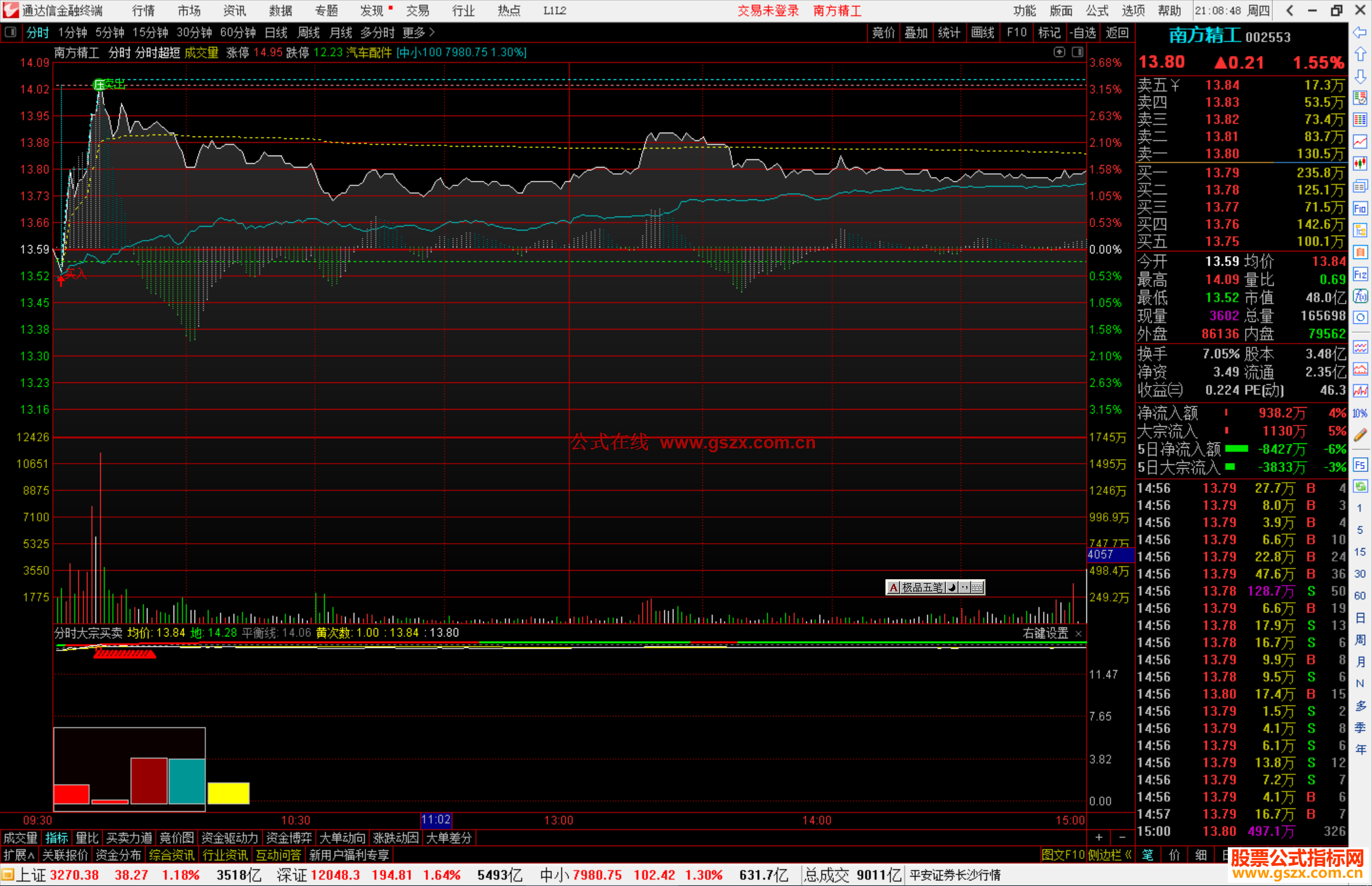Click the soft keyboard icon on IME bar

coord(978,587)
